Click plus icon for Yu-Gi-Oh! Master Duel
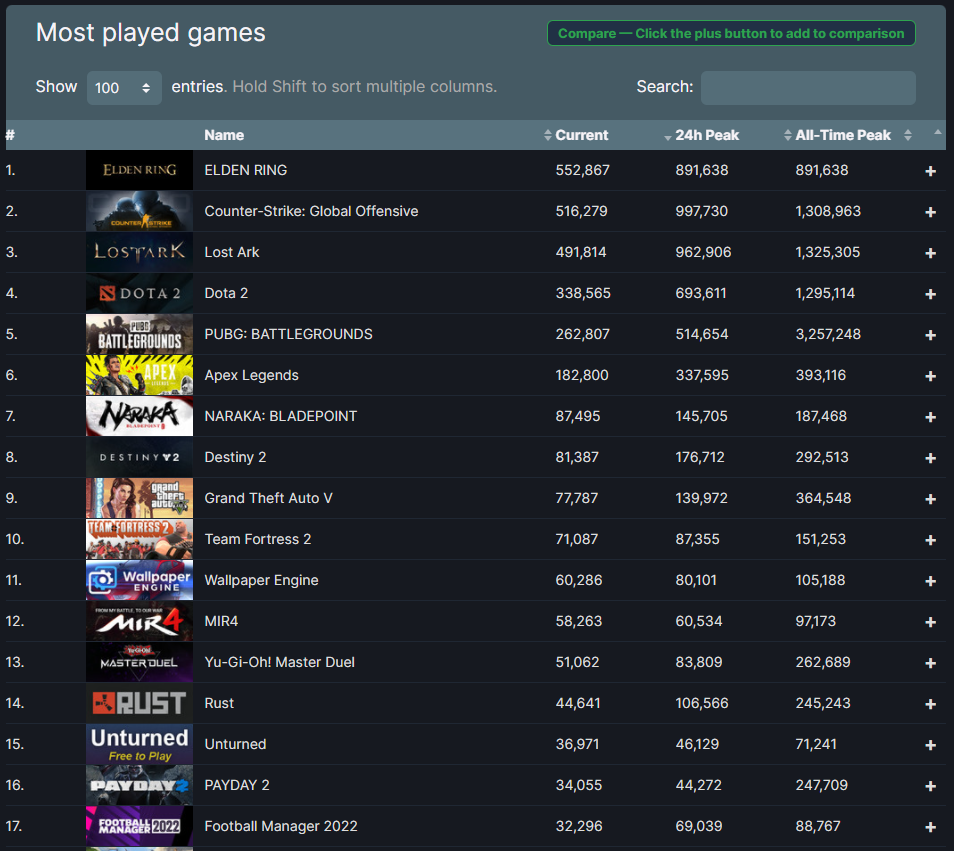 930,663
